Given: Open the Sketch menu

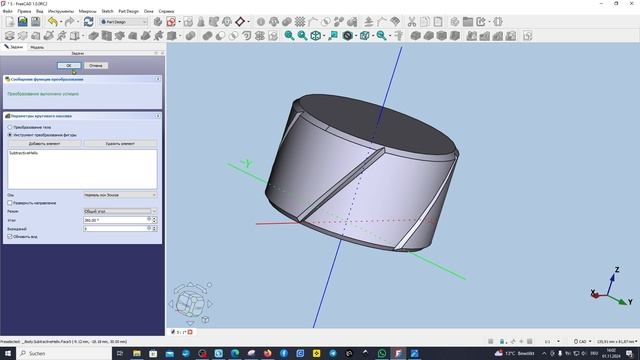Looking at the screenshot, I should pos(107,11).
